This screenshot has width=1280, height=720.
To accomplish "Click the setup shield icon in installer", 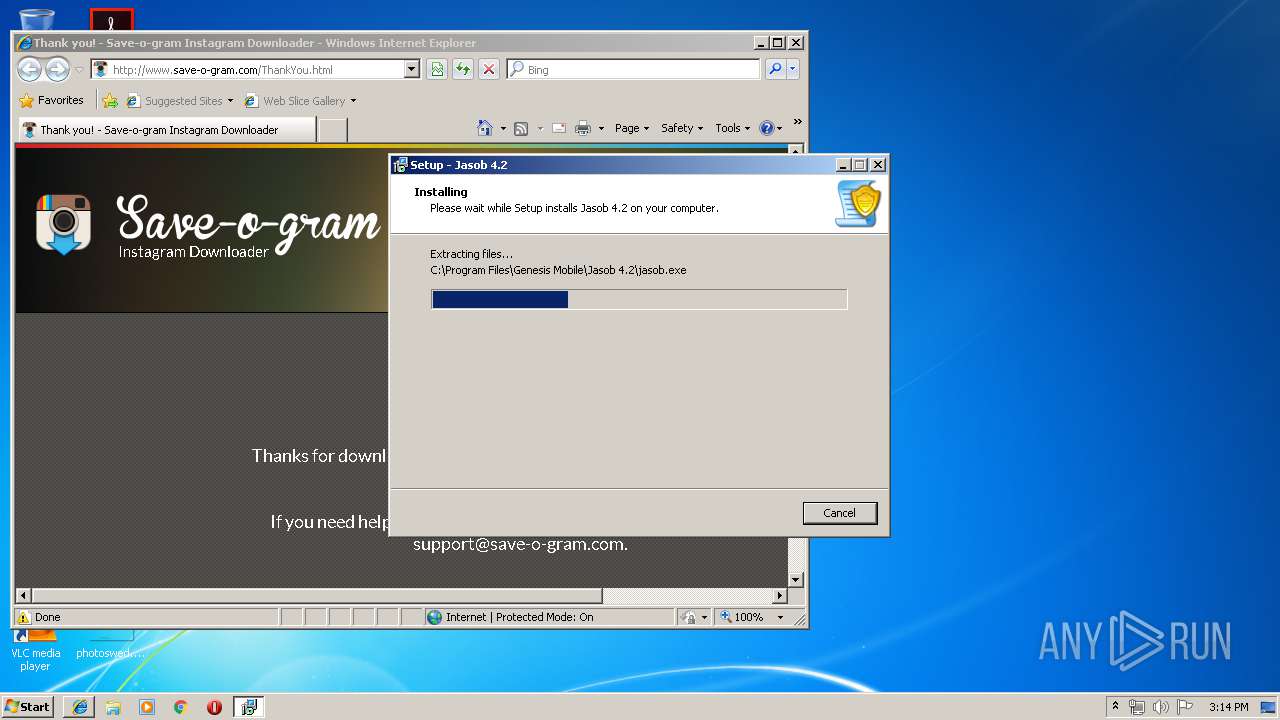I will tap(858, 204).
